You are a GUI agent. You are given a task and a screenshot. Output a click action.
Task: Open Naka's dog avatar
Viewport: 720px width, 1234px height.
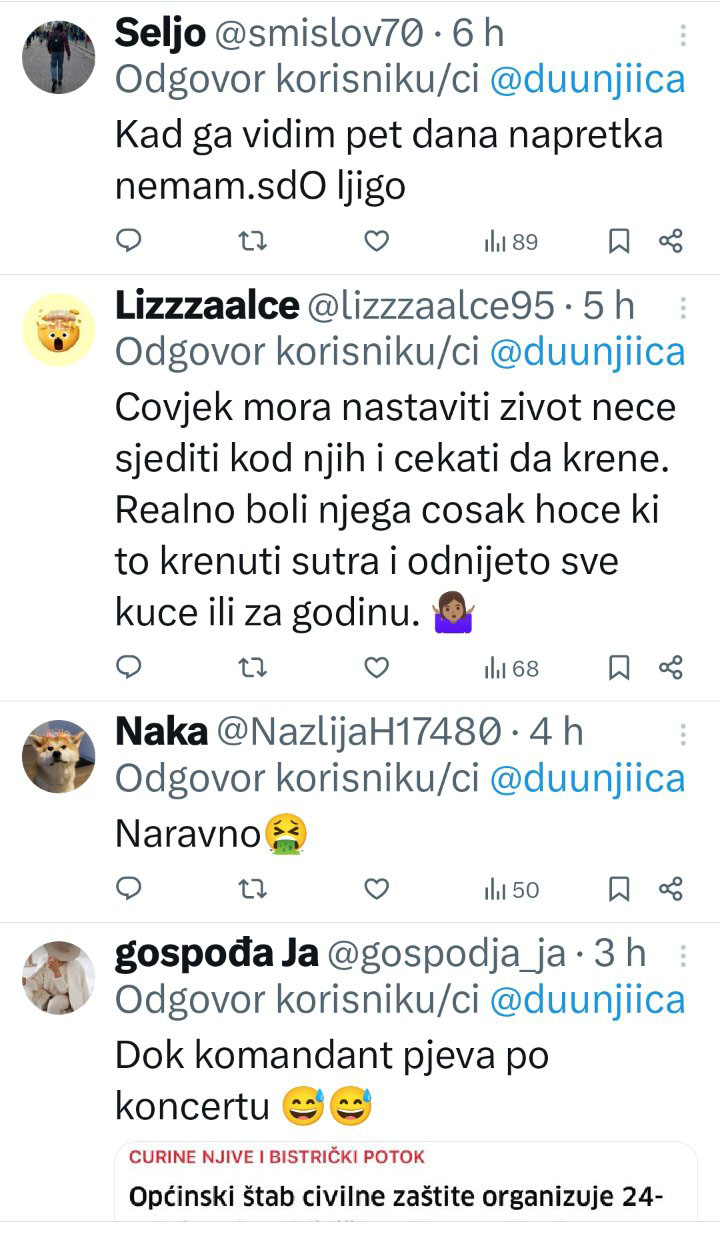tap(59, 756)
